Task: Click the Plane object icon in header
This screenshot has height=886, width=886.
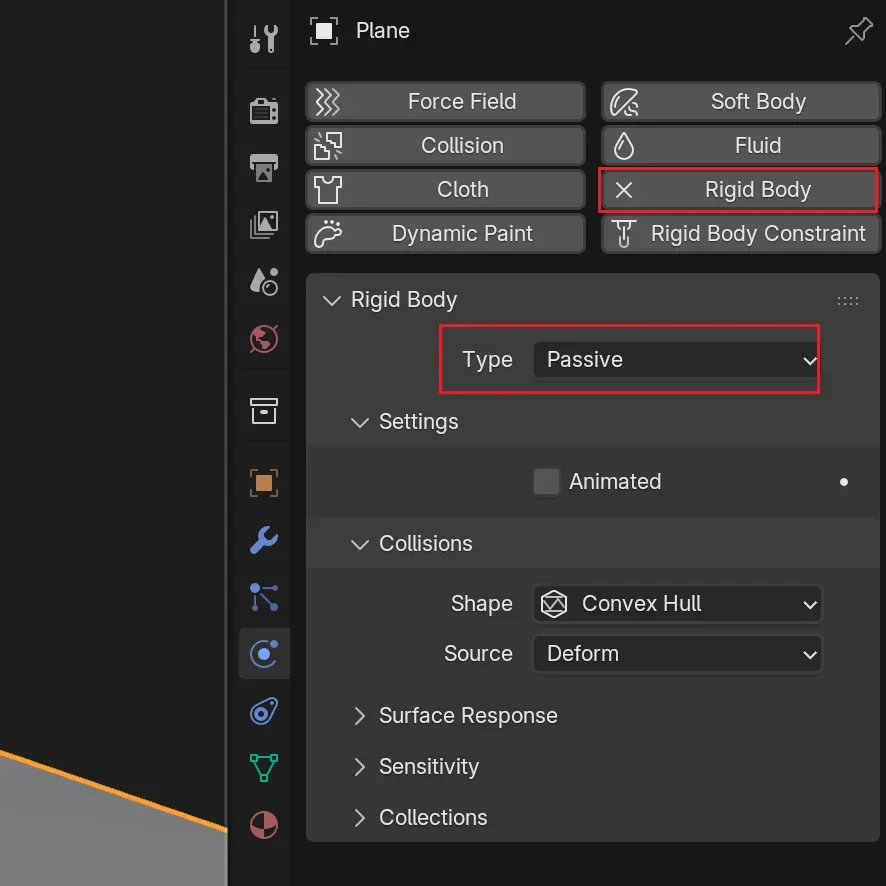Action: [324, 31]
